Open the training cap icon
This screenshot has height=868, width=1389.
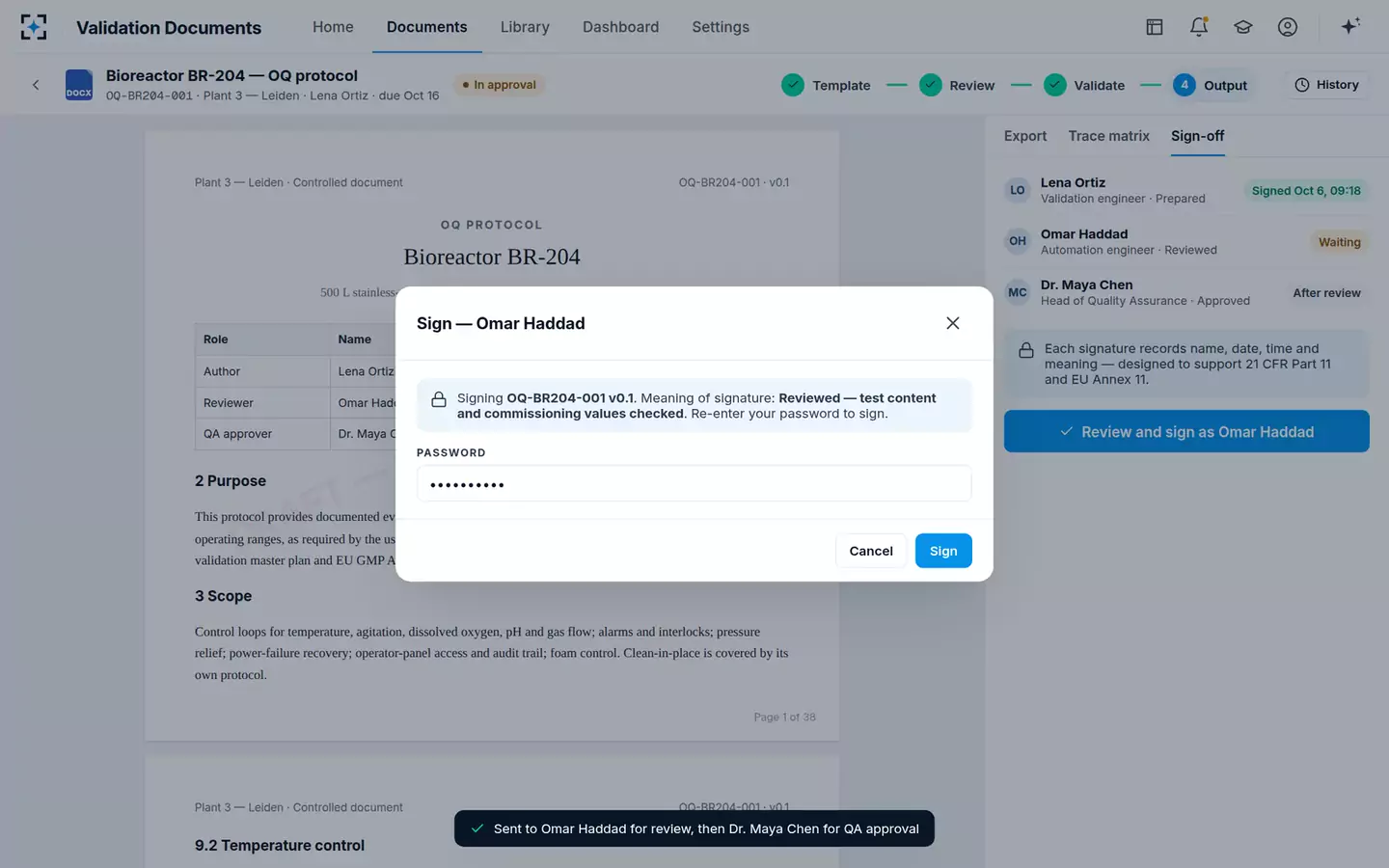point(1243,27)
